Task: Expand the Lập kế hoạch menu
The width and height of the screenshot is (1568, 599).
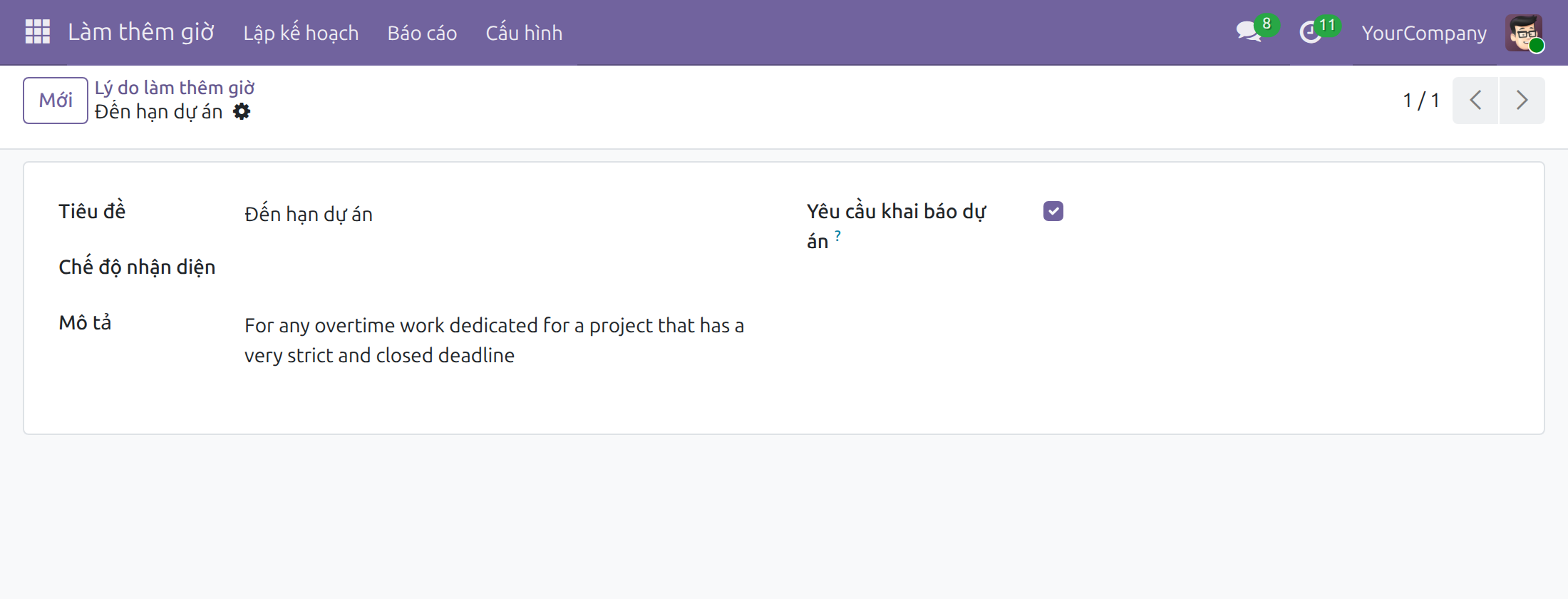Action: coord(301,33)
